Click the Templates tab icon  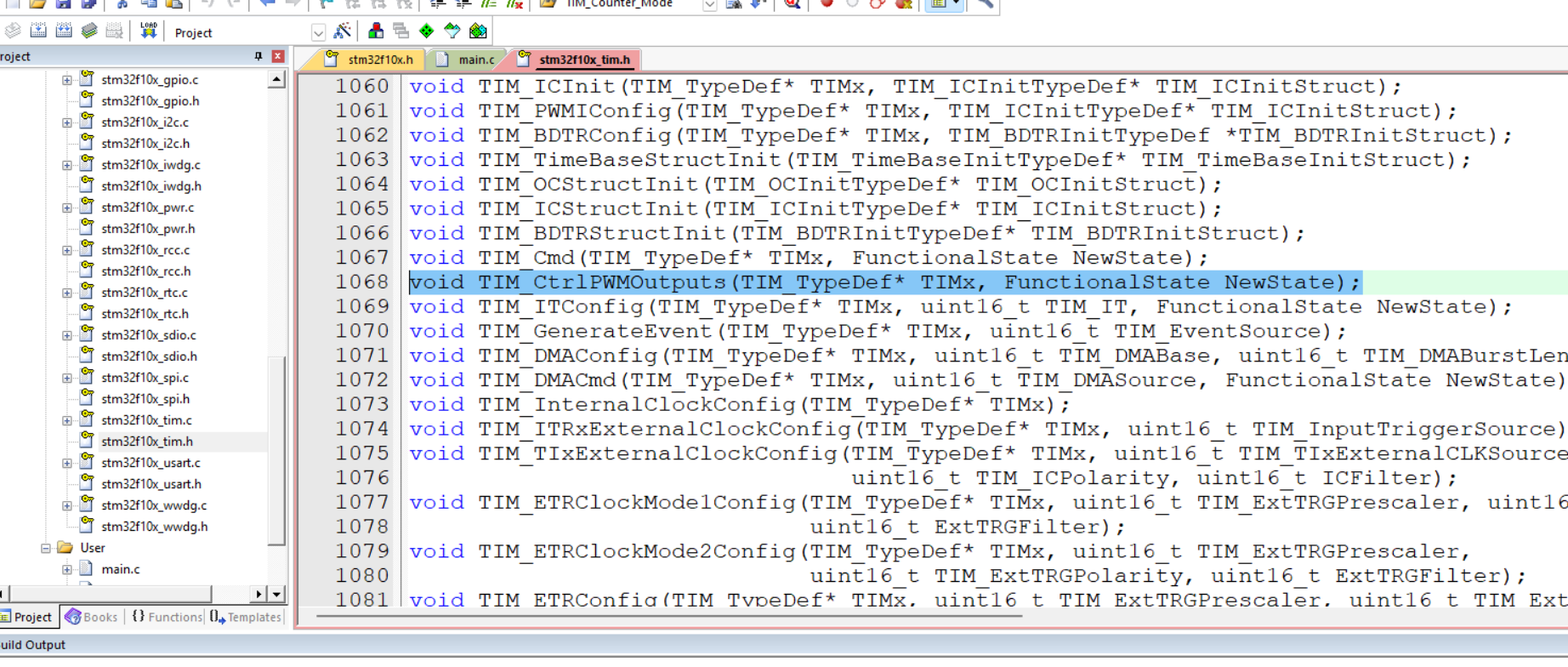coord(217,617)
